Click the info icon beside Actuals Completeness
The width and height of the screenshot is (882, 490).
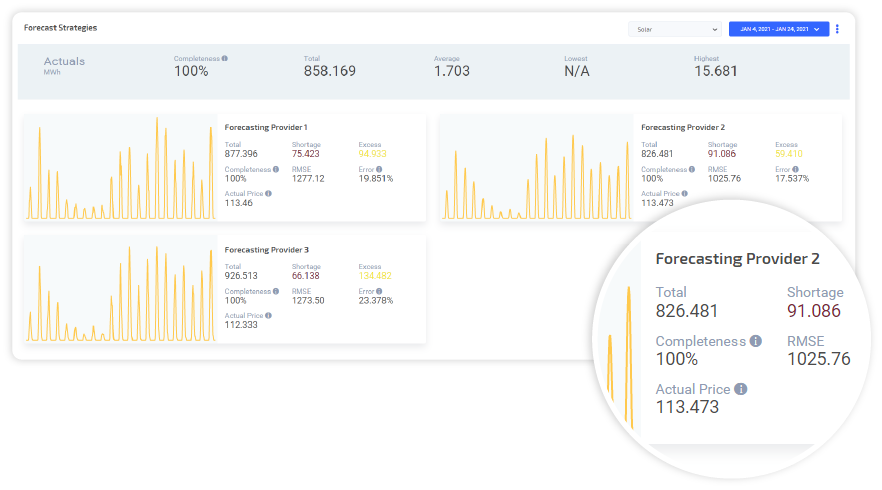(x=225, y=59)
